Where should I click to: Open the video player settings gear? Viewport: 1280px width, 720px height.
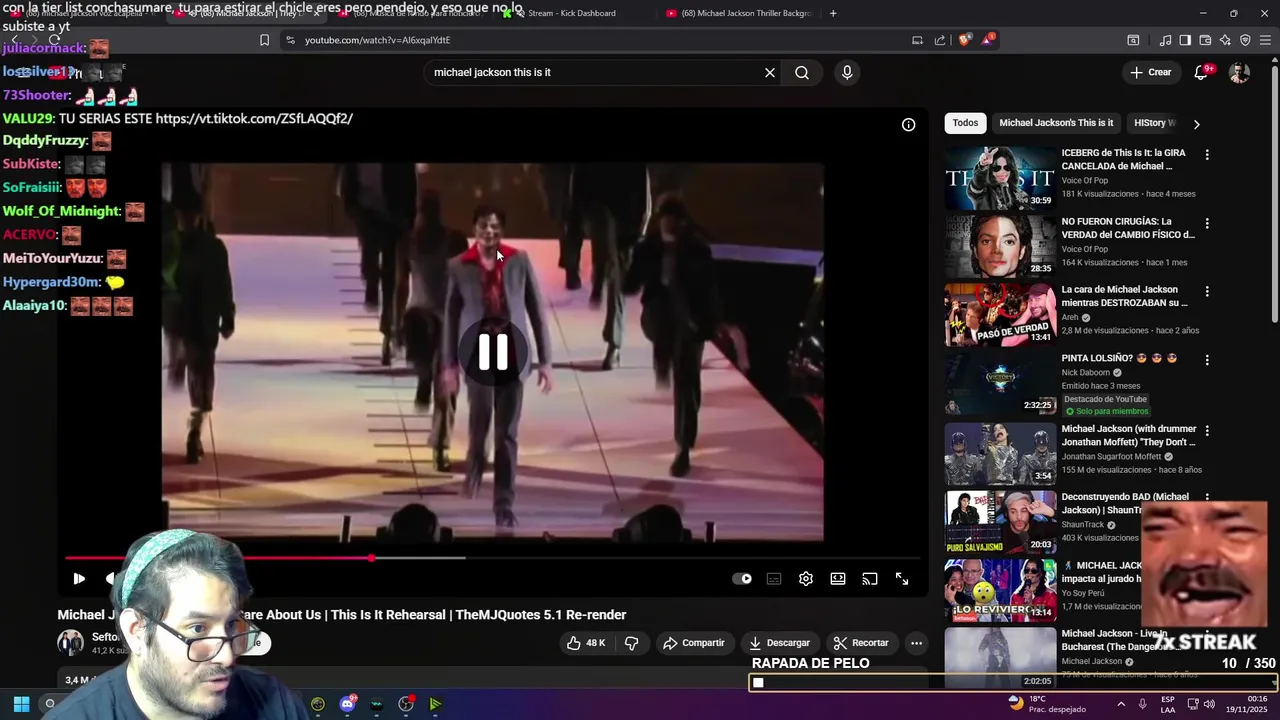(x=806, y=579)
